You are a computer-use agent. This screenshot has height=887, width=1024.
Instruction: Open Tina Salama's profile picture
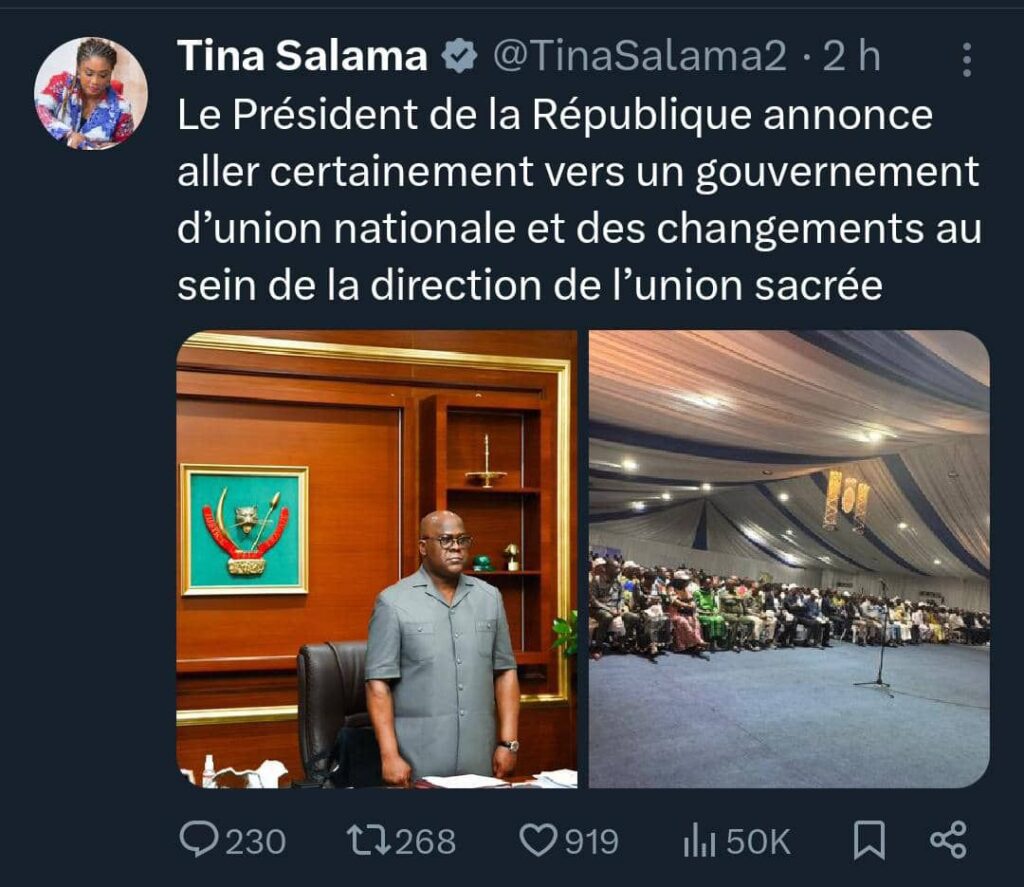pyautogui.click(x=90, y=93)
